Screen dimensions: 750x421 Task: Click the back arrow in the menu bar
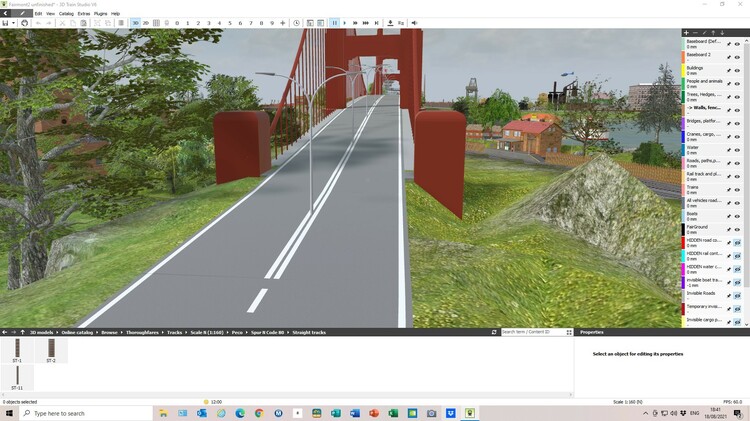click(5, 13)
